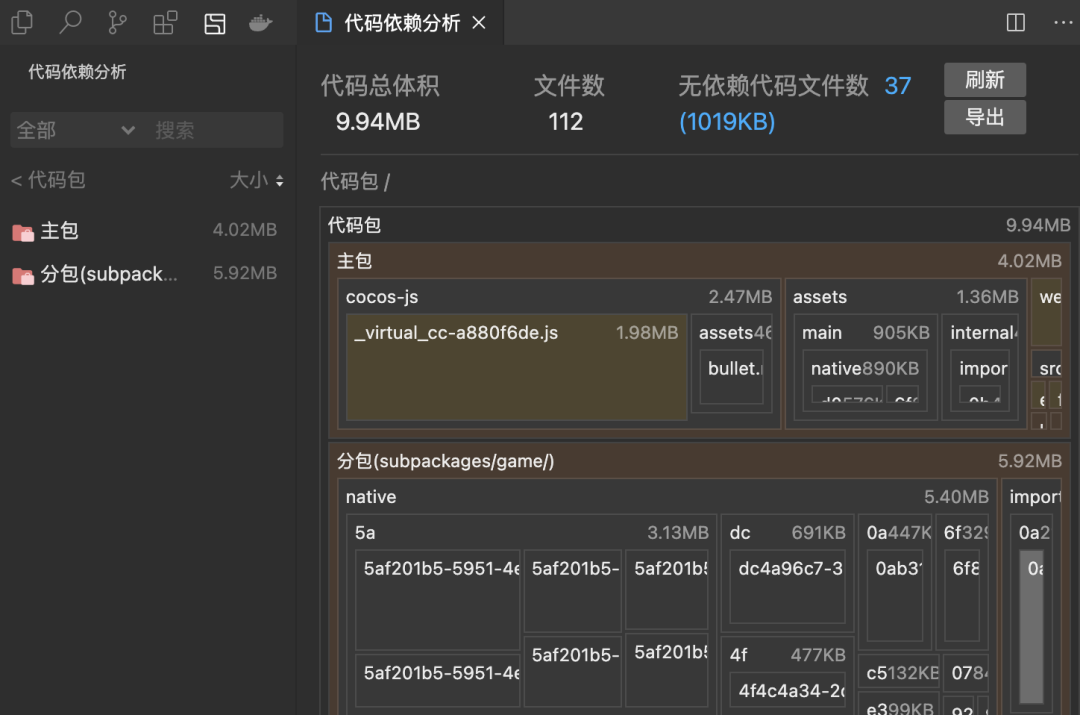
Task: Open the c5 132KB block
Action: (x=899, y=672)
